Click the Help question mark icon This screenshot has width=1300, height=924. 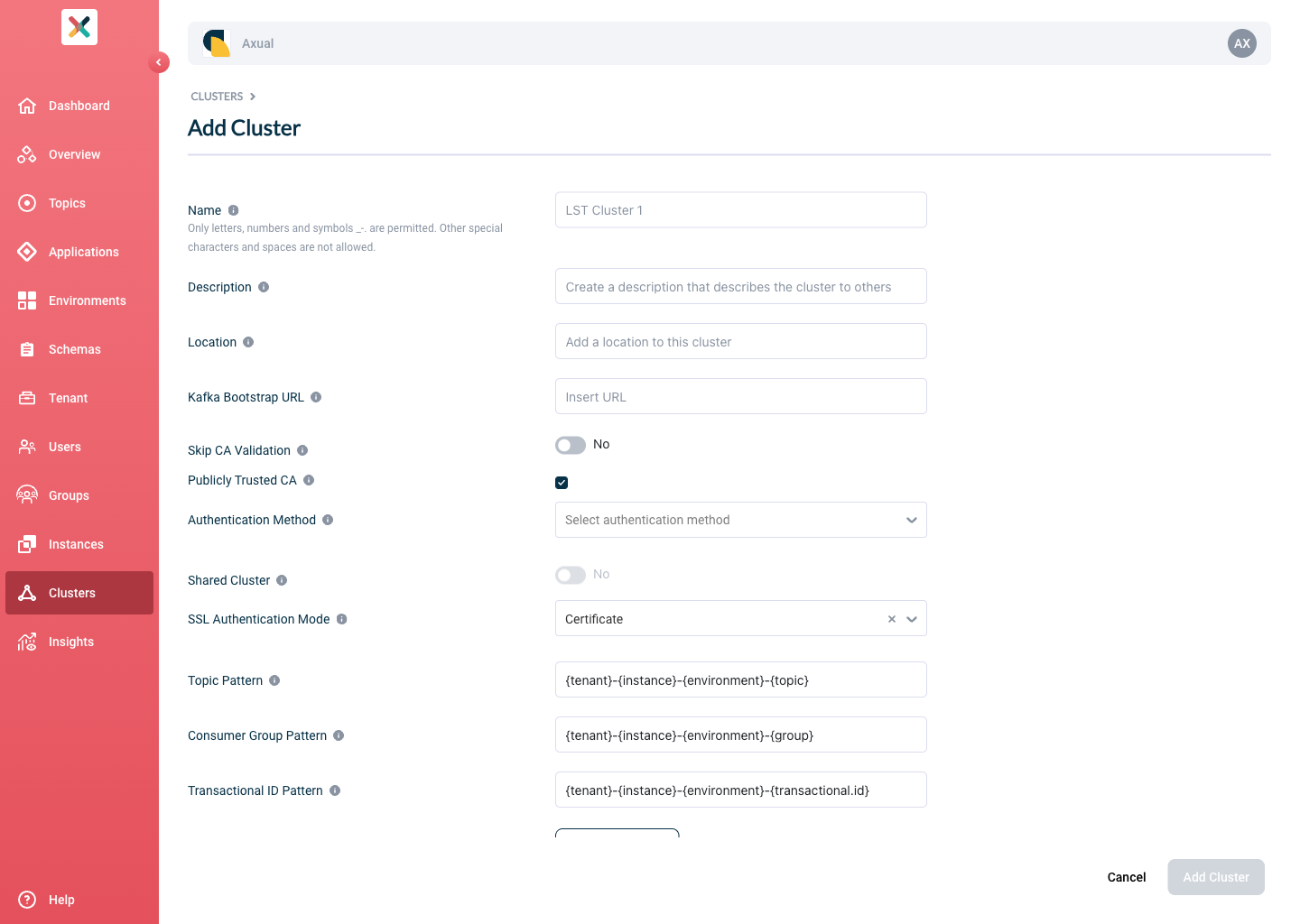point(27,900)
